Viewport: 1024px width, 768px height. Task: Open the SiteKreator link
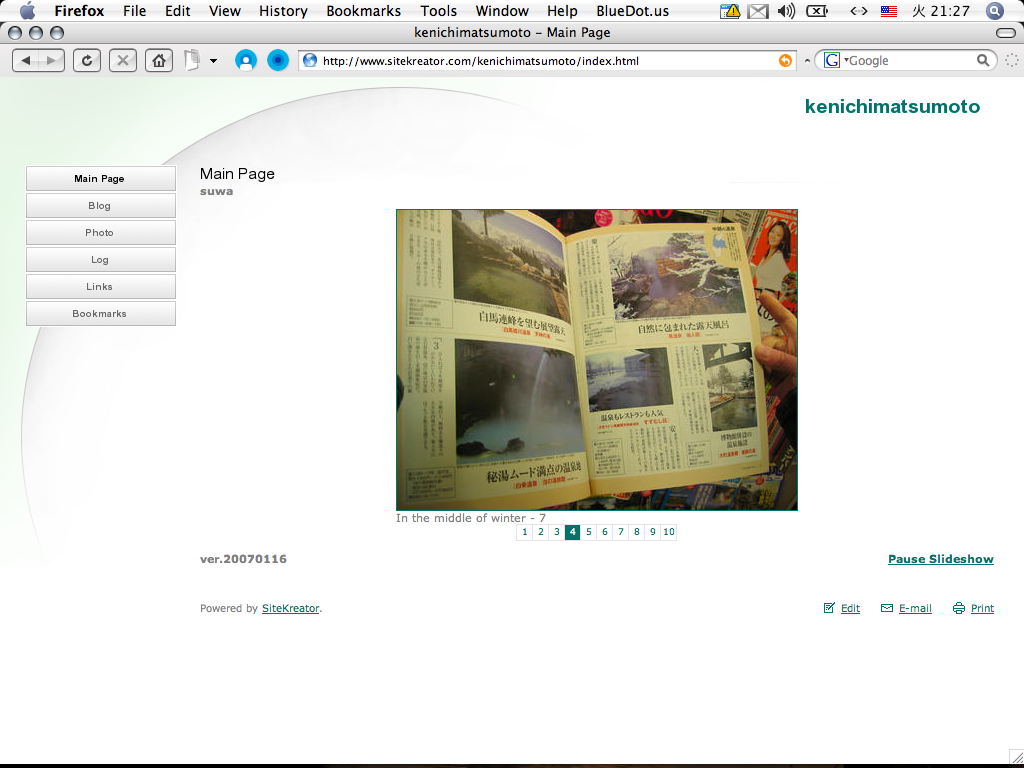pyautogui.click(x=291, y=608)
